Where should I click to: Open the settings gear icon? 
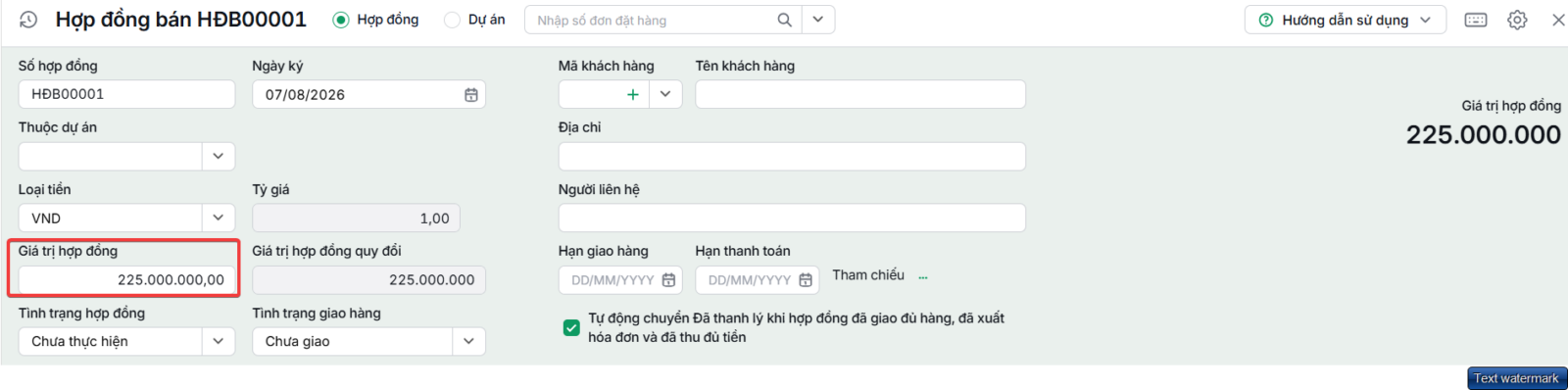pos(1517,20)
